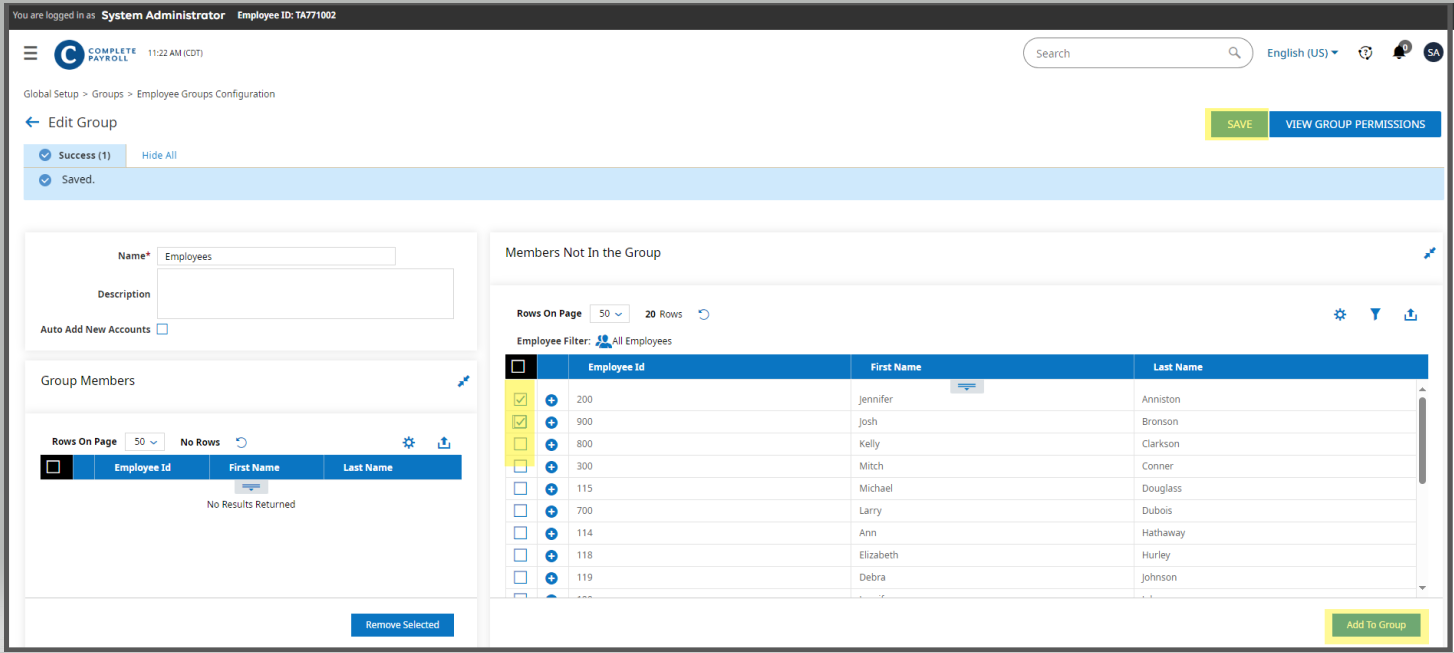Sort by First Name in Members Not In Group
1454x653 pixels.
895,367
